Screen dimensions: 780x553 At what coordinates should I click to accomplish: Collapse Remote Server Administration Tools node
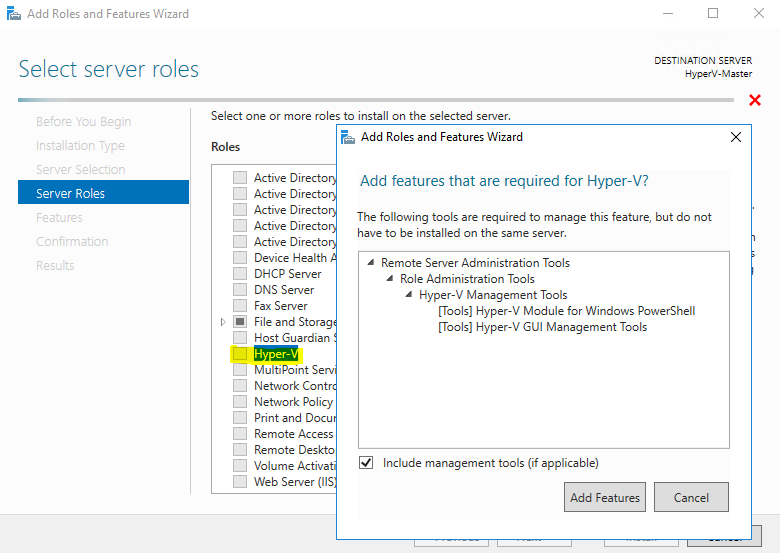click(371, 262)
